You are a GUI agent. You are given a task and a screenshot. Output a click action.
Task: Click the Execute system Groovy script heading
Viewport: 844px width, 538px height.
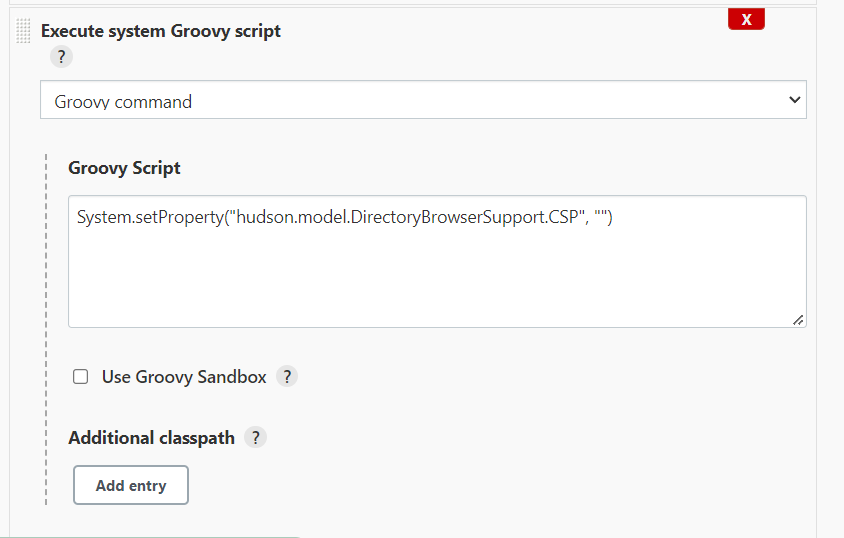click(160, 31)
